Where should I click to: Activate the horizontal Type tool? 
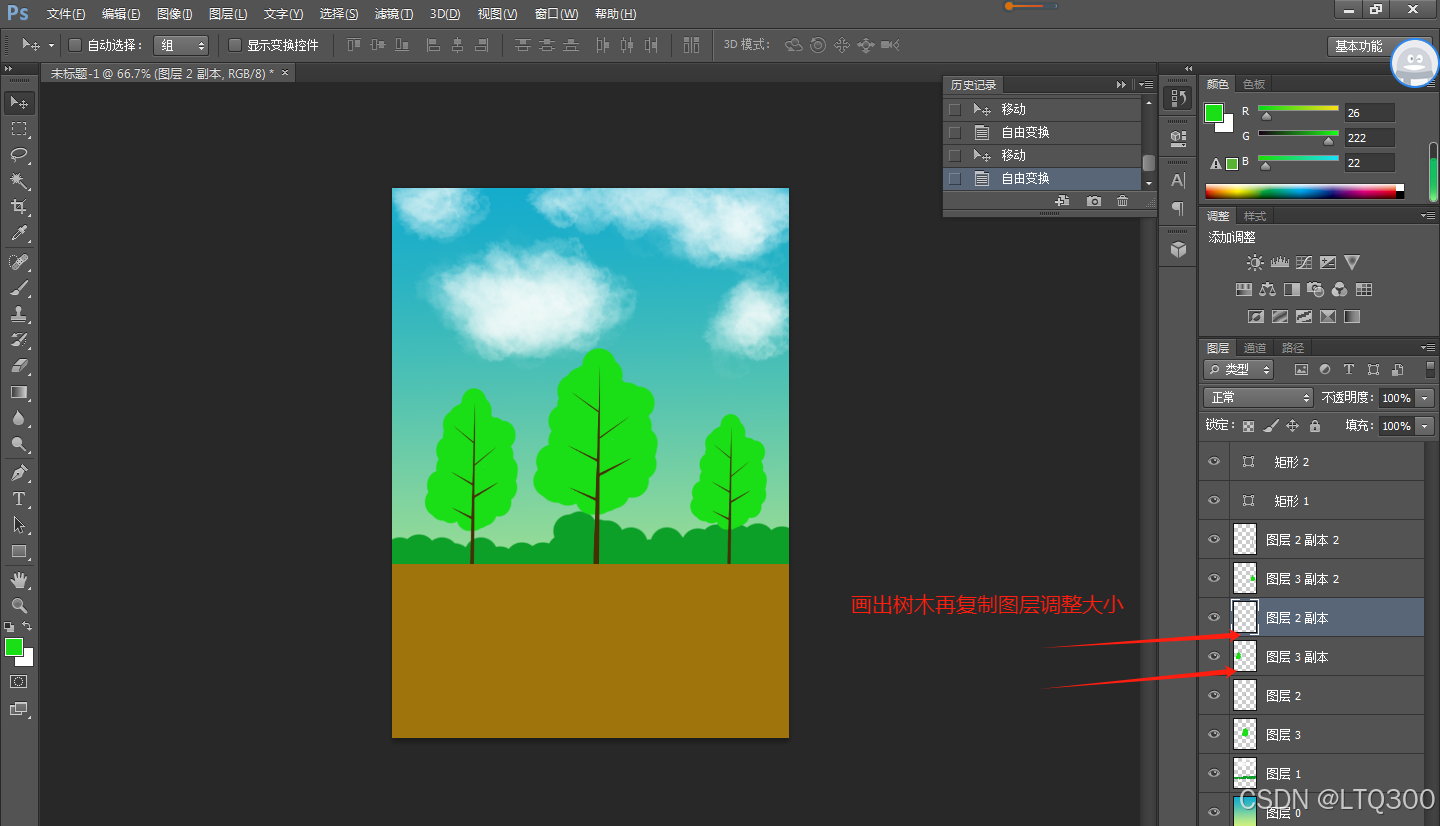(x=19, y=498)
